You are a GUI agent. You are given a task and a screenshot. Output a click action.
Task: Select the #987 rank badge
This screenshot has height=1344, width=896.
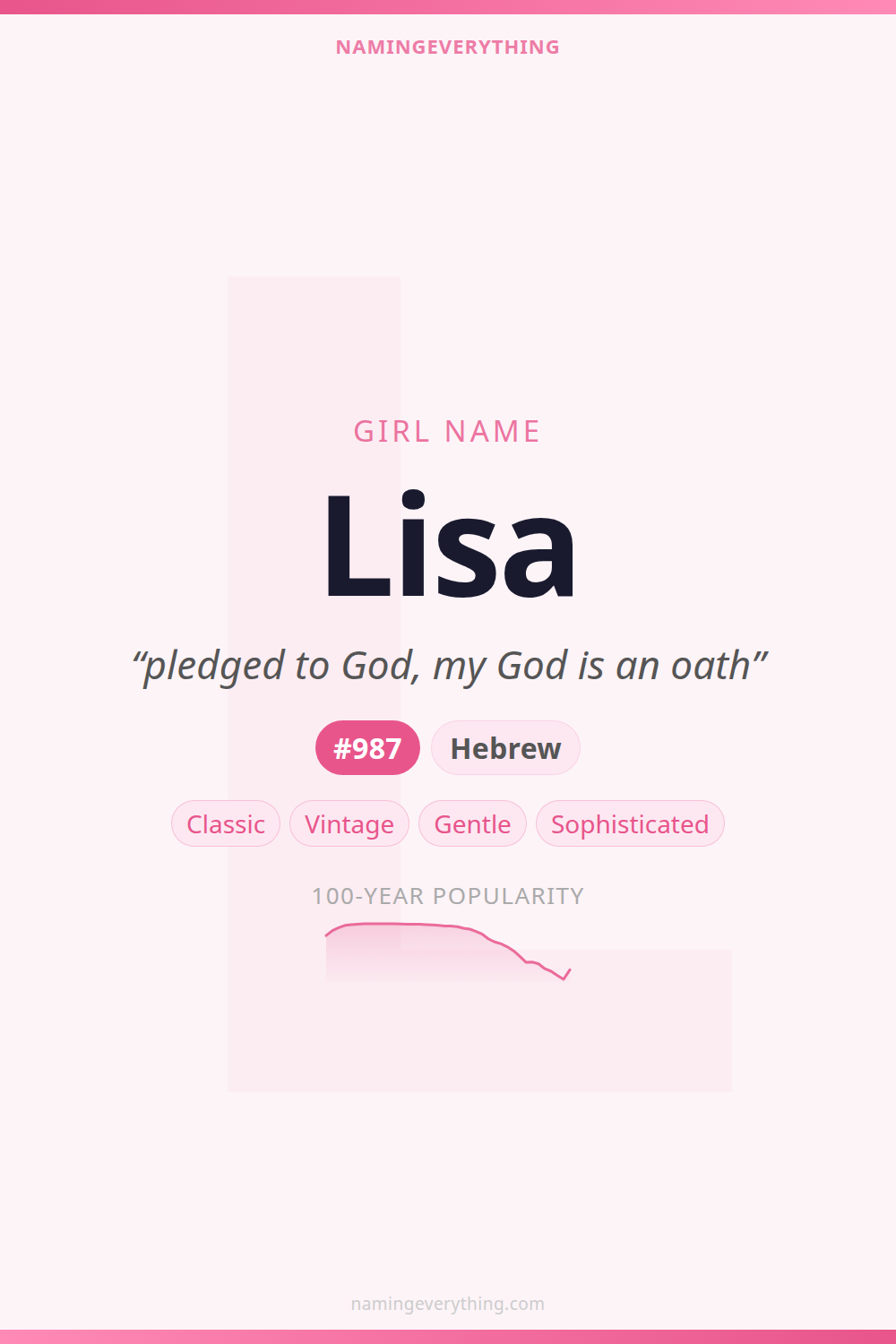[367, 748]
